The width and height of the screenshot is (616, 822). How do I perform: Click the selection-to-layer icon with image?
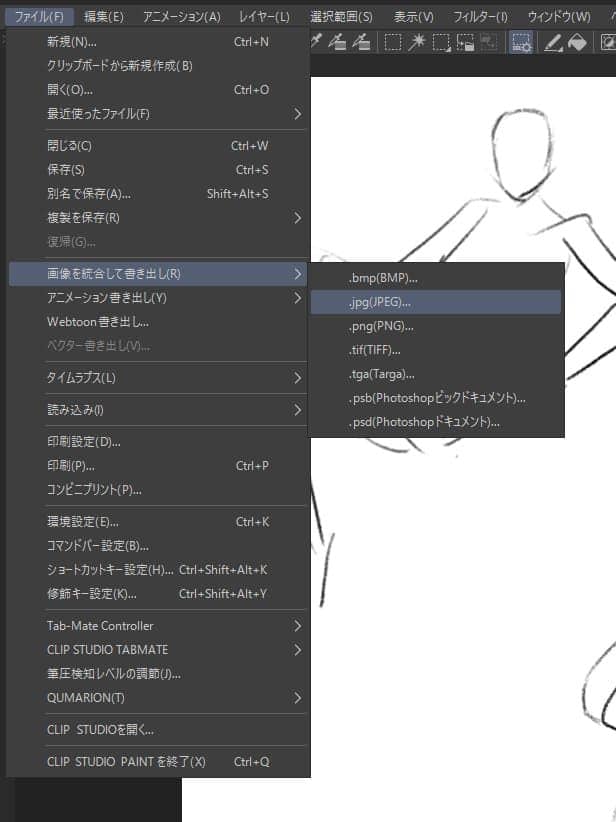click(465, 42)
